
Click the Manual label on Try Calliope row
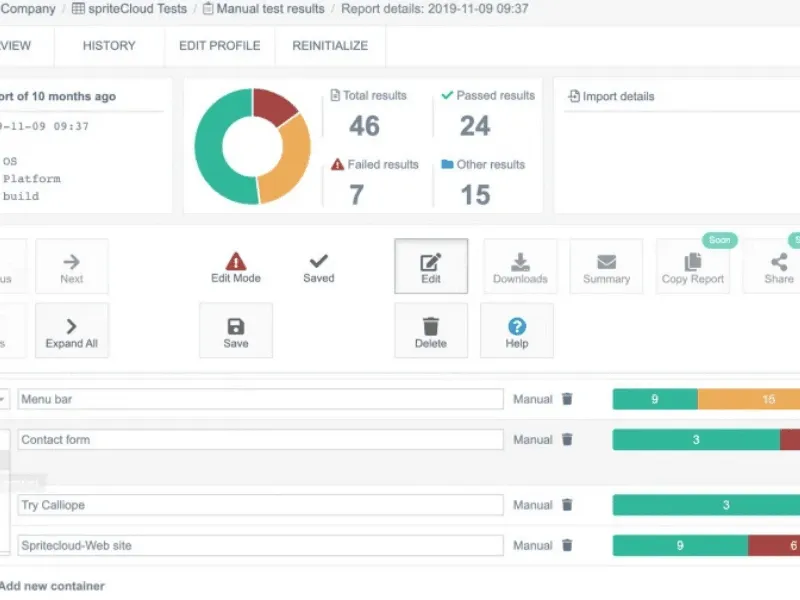[533, 505]
